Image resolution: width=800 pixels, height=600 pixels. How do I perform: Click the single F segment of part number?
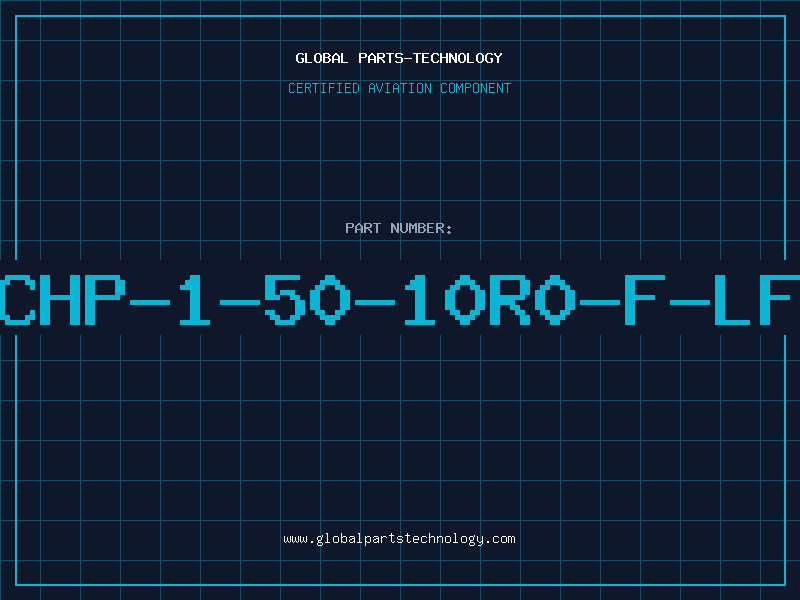(x=645, y=300)
